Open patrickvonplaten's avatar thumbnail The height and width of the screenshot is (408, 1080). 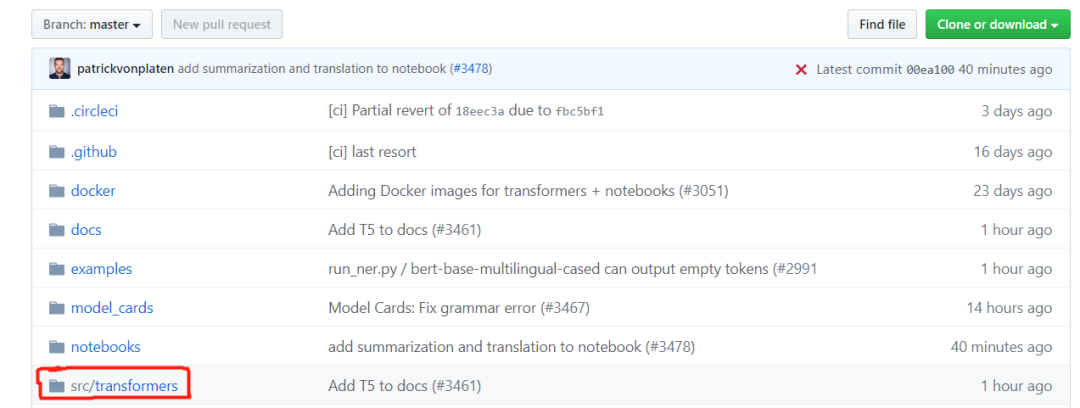click(59, 69)
